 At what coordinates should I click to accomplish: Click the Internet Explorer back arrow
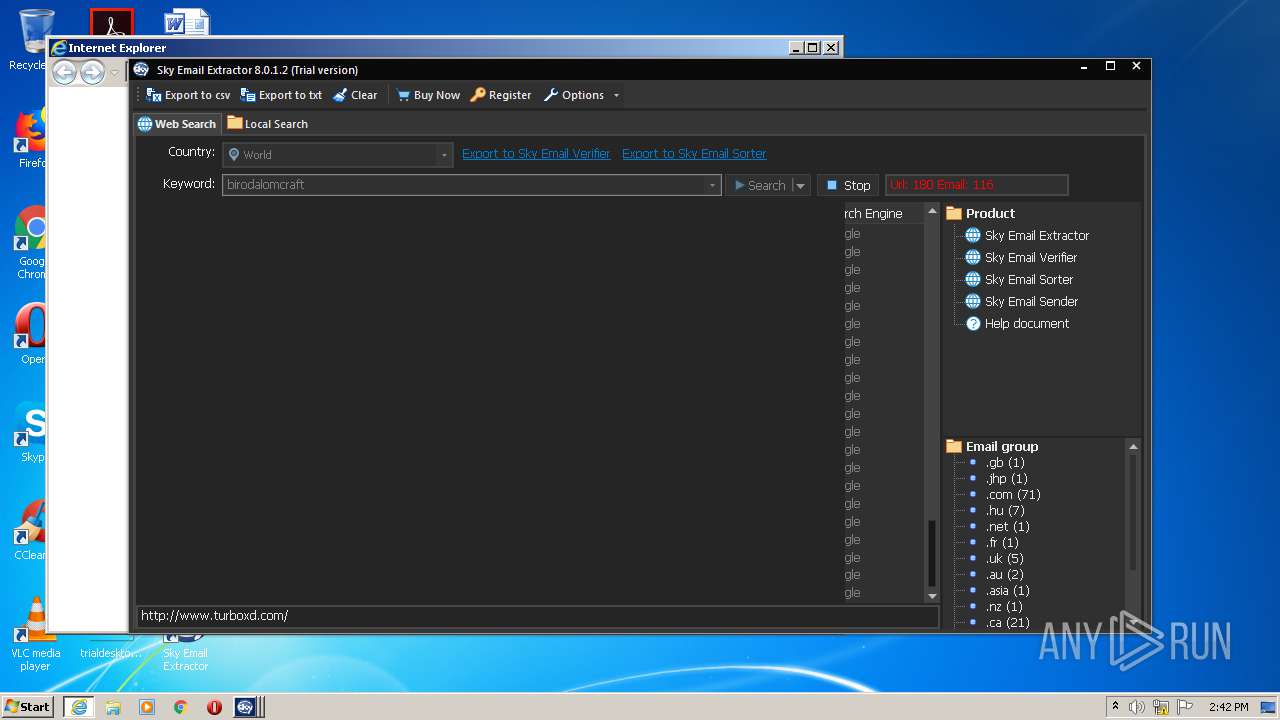coord(64,72)
